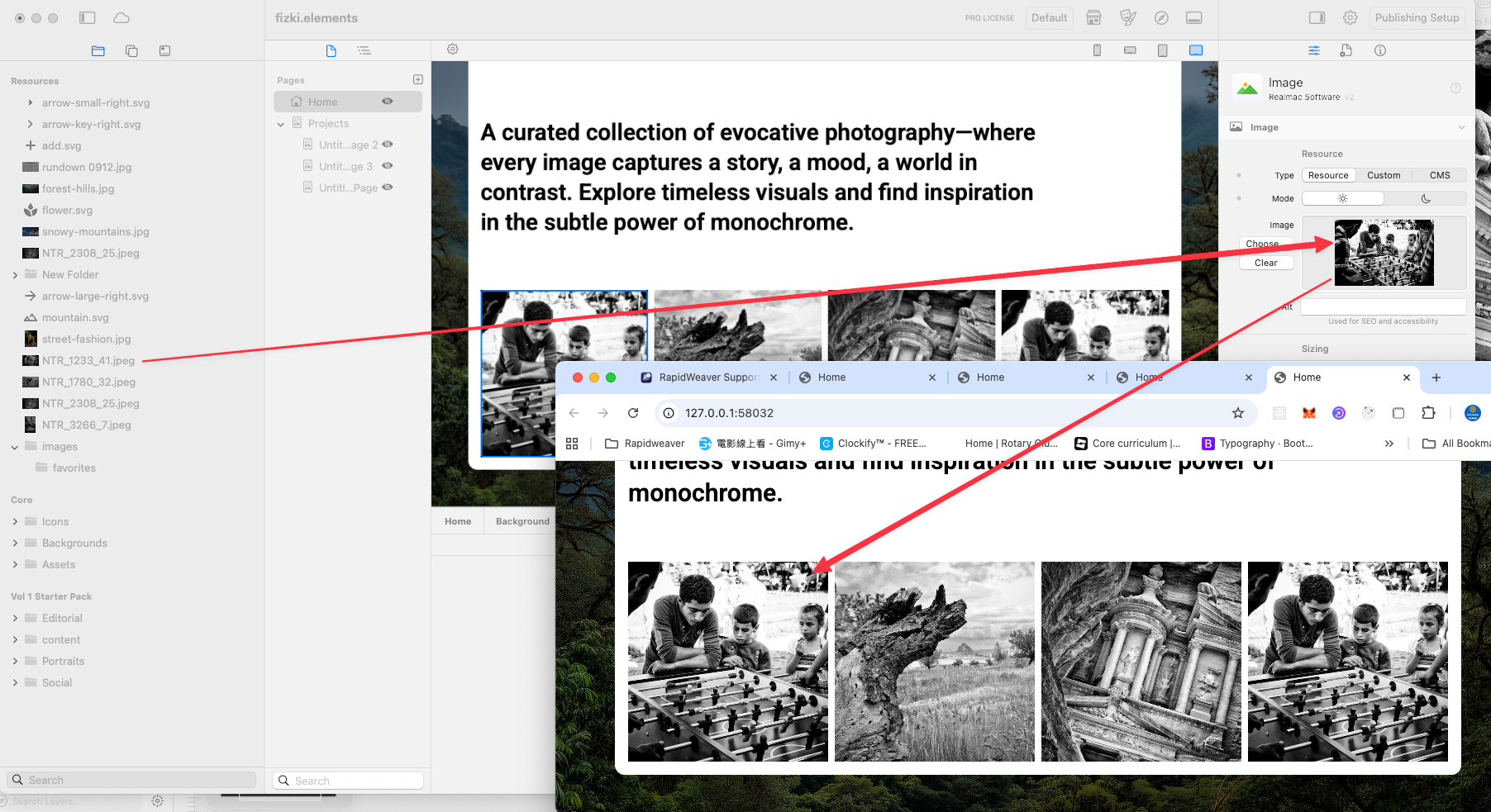Open the Clockify bookmark
1491x812 pixels.
point(873,444)
